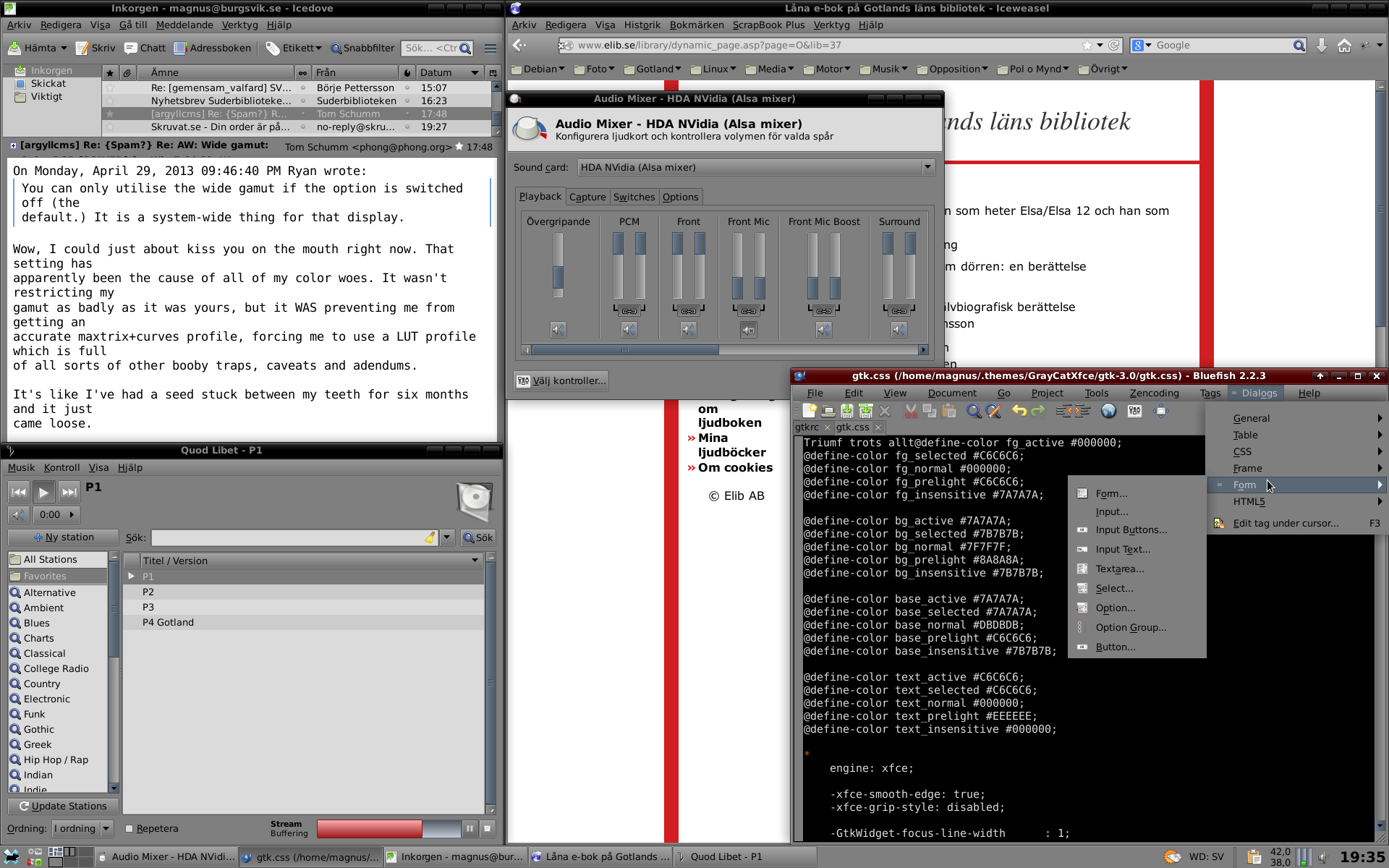Viewport: 1389px width, 868px height.
Task: Toggle the PCM channel link button
Action: click(x=629, y=310)
